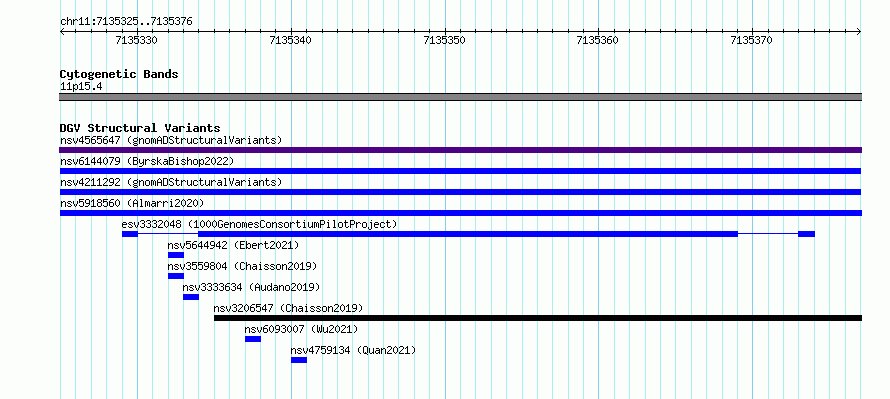The height and width of the screenshot is (399, 890).
Task: Select the long esv3332048 middle block
Action: tap(468, 234)
